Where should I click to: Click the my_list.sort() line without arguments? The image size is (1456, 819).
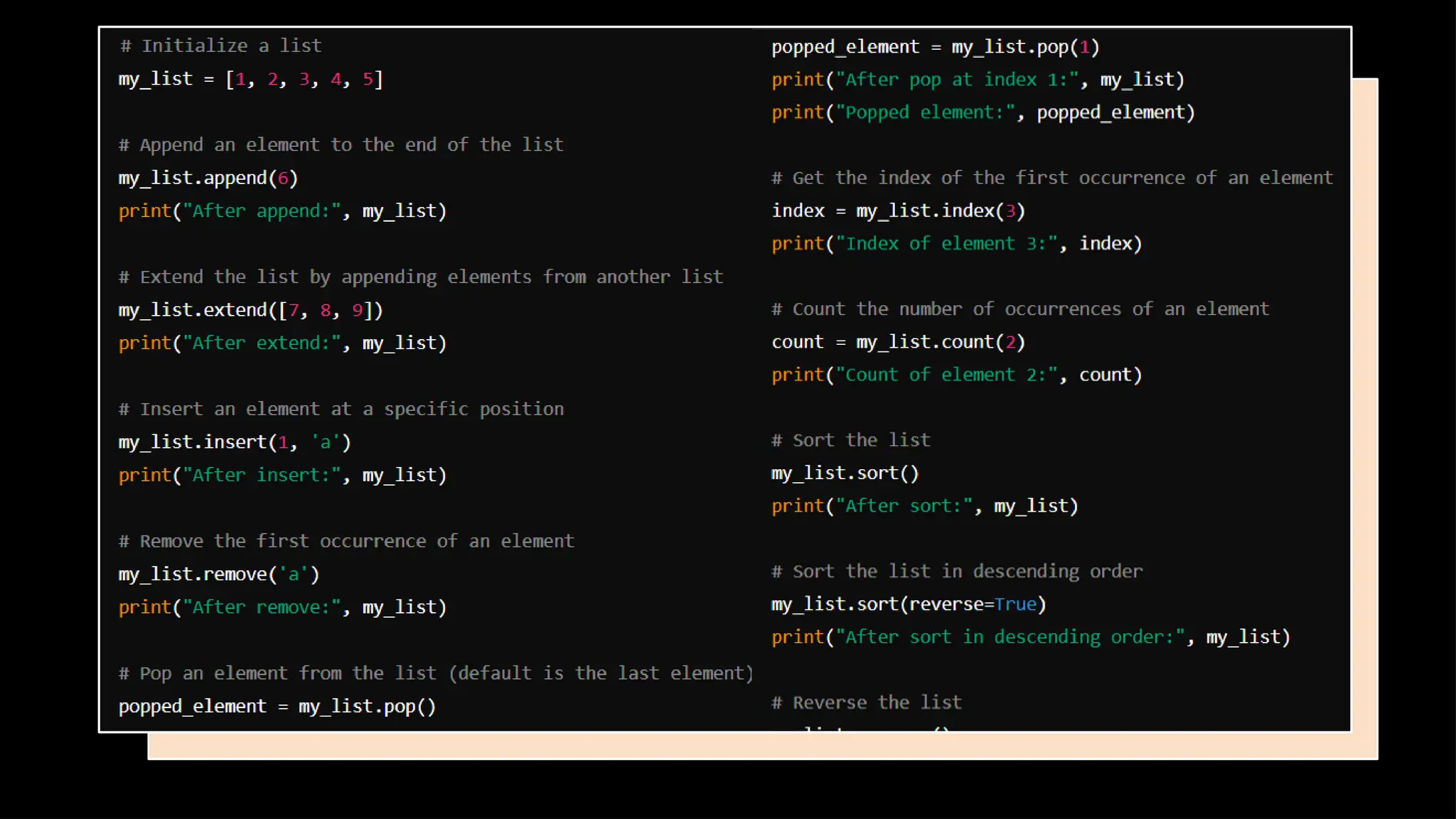[x=845, y=473]
